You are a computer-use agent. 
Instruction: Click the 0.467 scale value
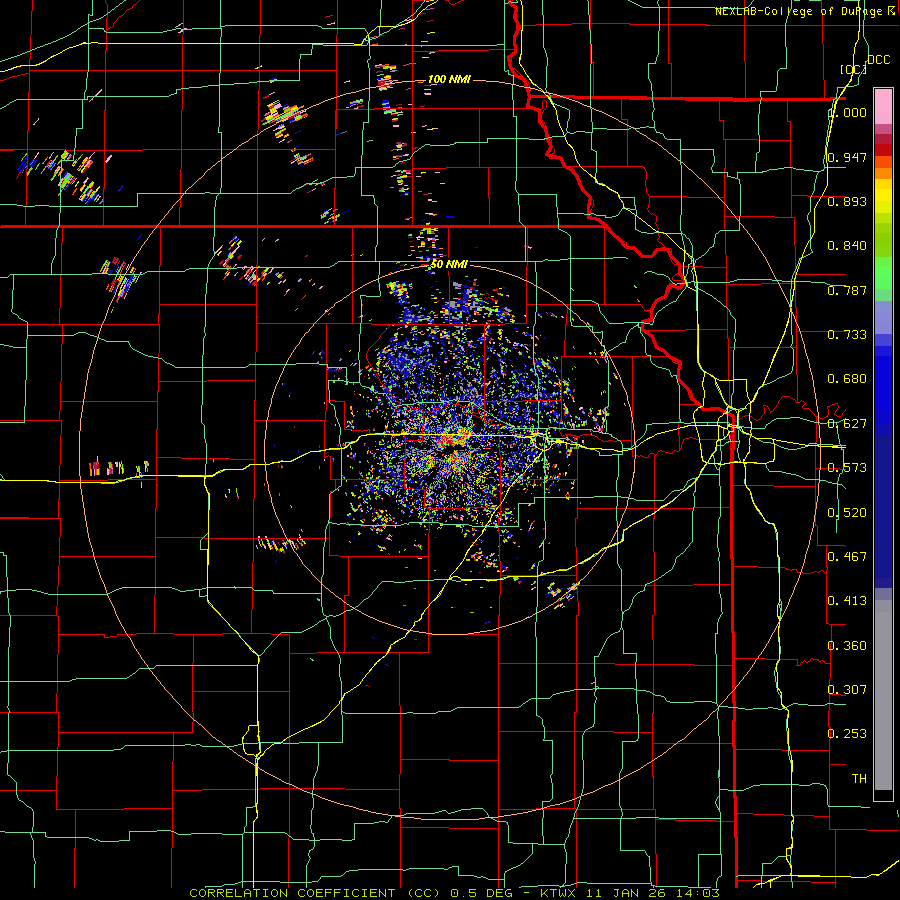pyautogui.click(x=847, y=557)
